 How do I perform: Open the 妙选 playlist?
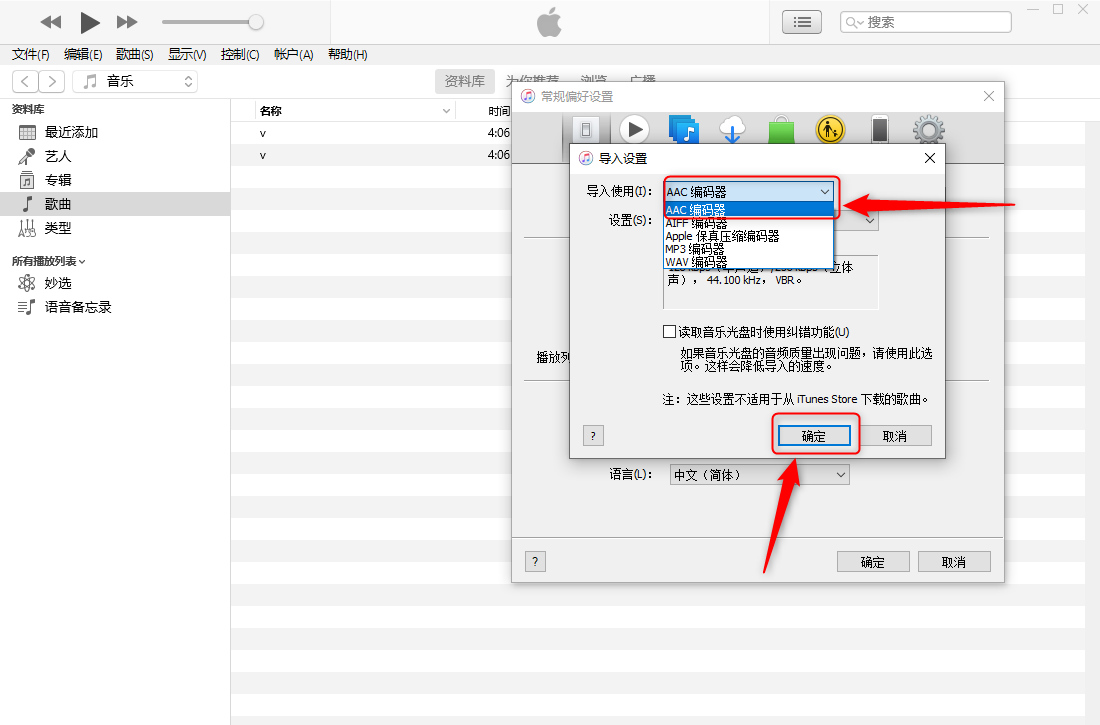pyautogui.click(x=58, y=284)
